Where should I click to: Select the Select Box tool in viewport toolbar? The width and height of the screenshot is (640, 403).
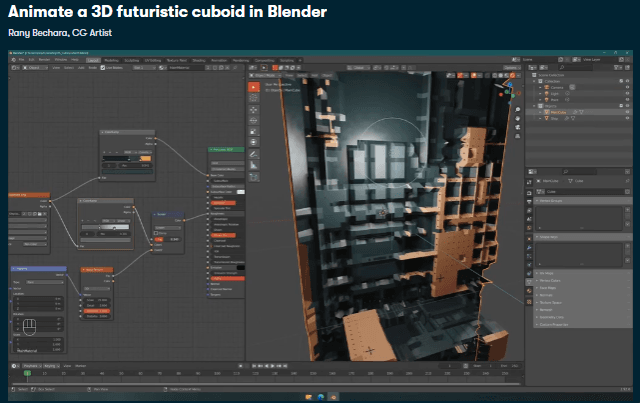pos(253,87)
